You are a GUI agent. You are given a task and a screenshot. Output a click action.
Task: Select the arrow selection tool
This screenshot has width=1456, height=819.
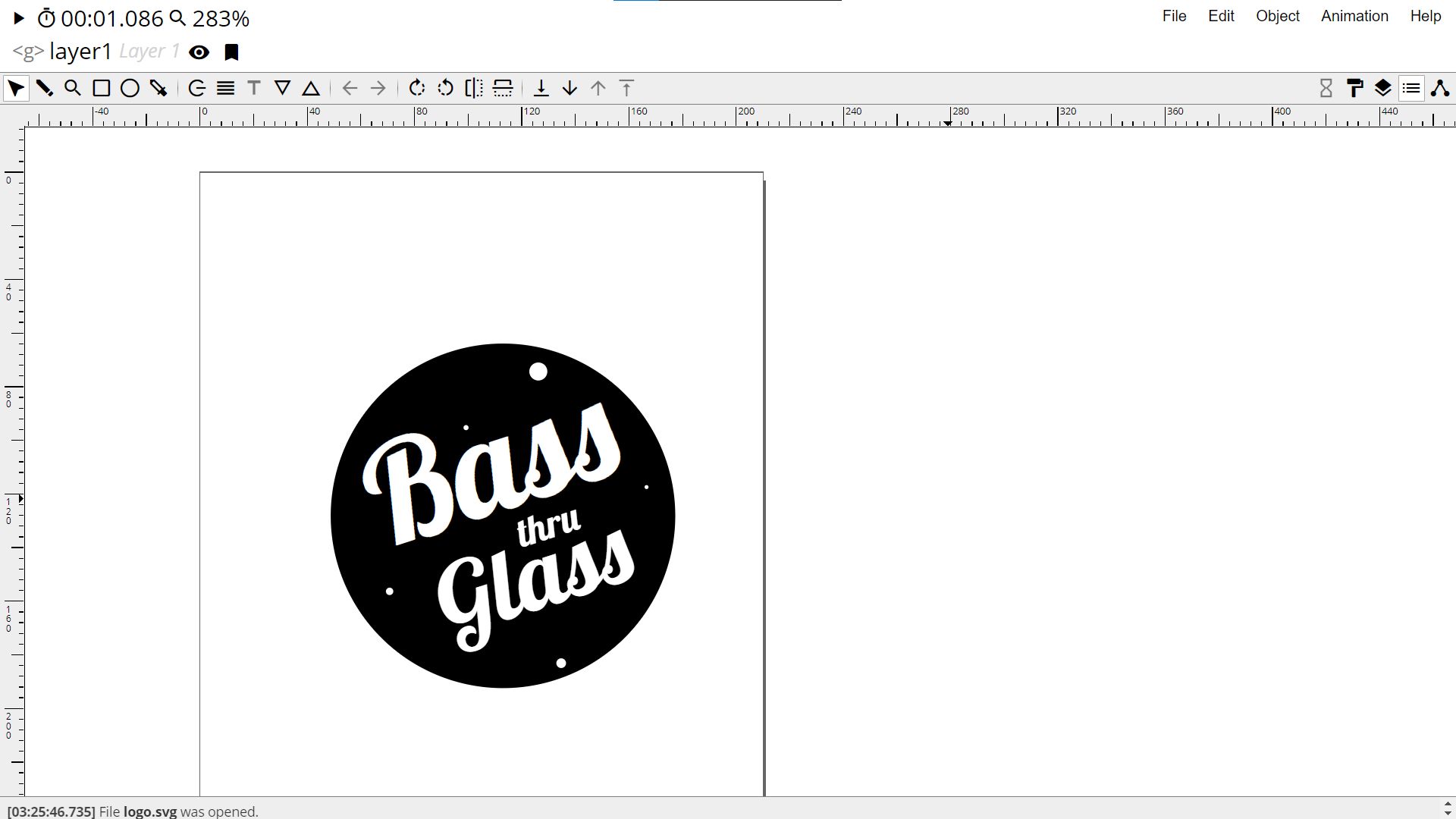point(16,89)
